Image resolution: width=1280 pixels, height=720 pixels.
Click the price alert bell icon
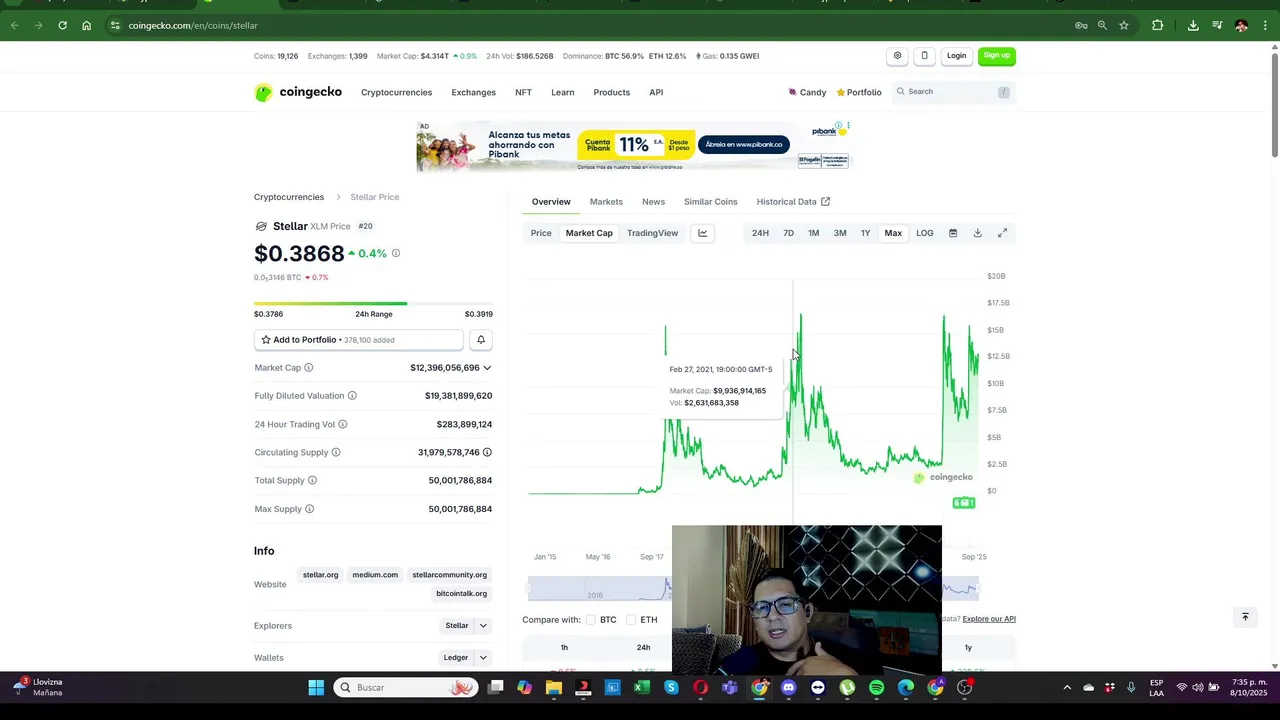coord(481,340)
